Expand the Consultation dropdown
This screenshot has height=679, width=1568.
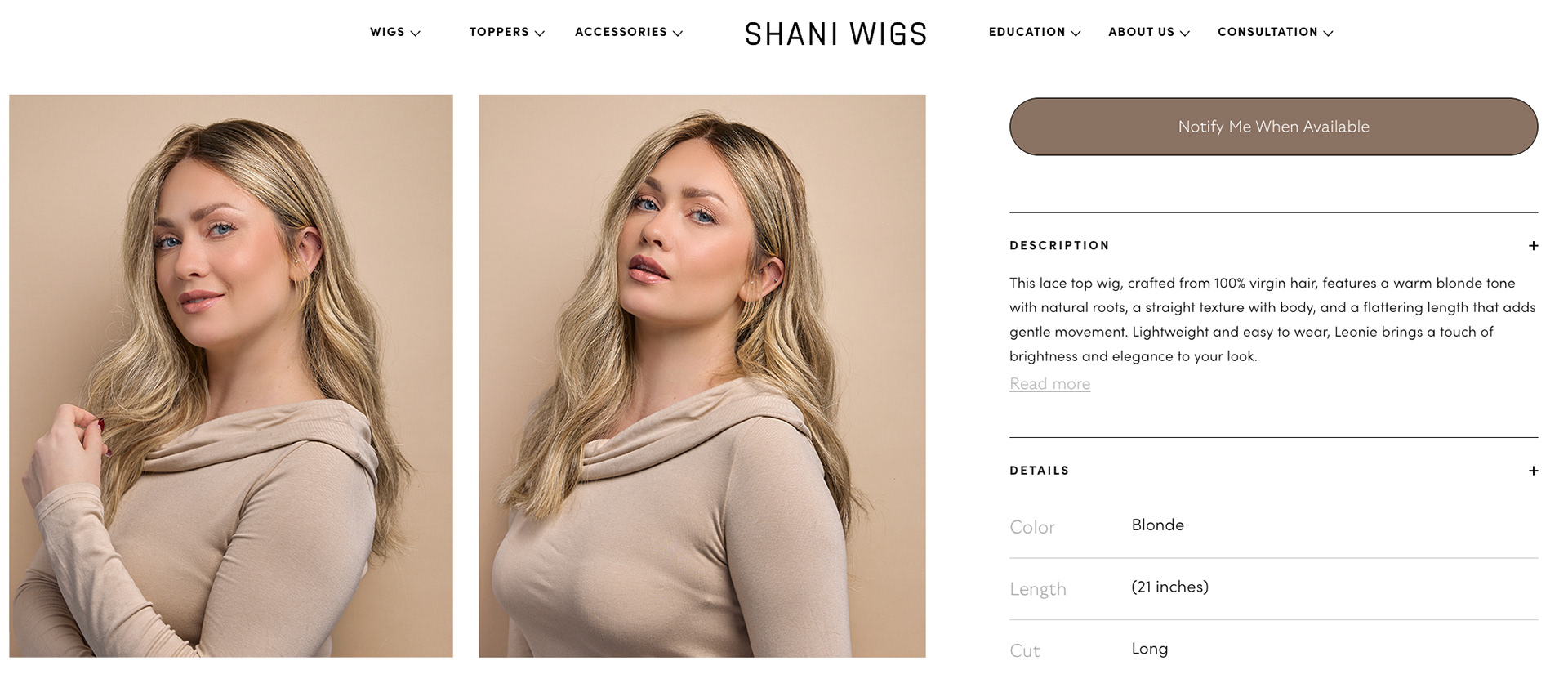[1275, 32]
